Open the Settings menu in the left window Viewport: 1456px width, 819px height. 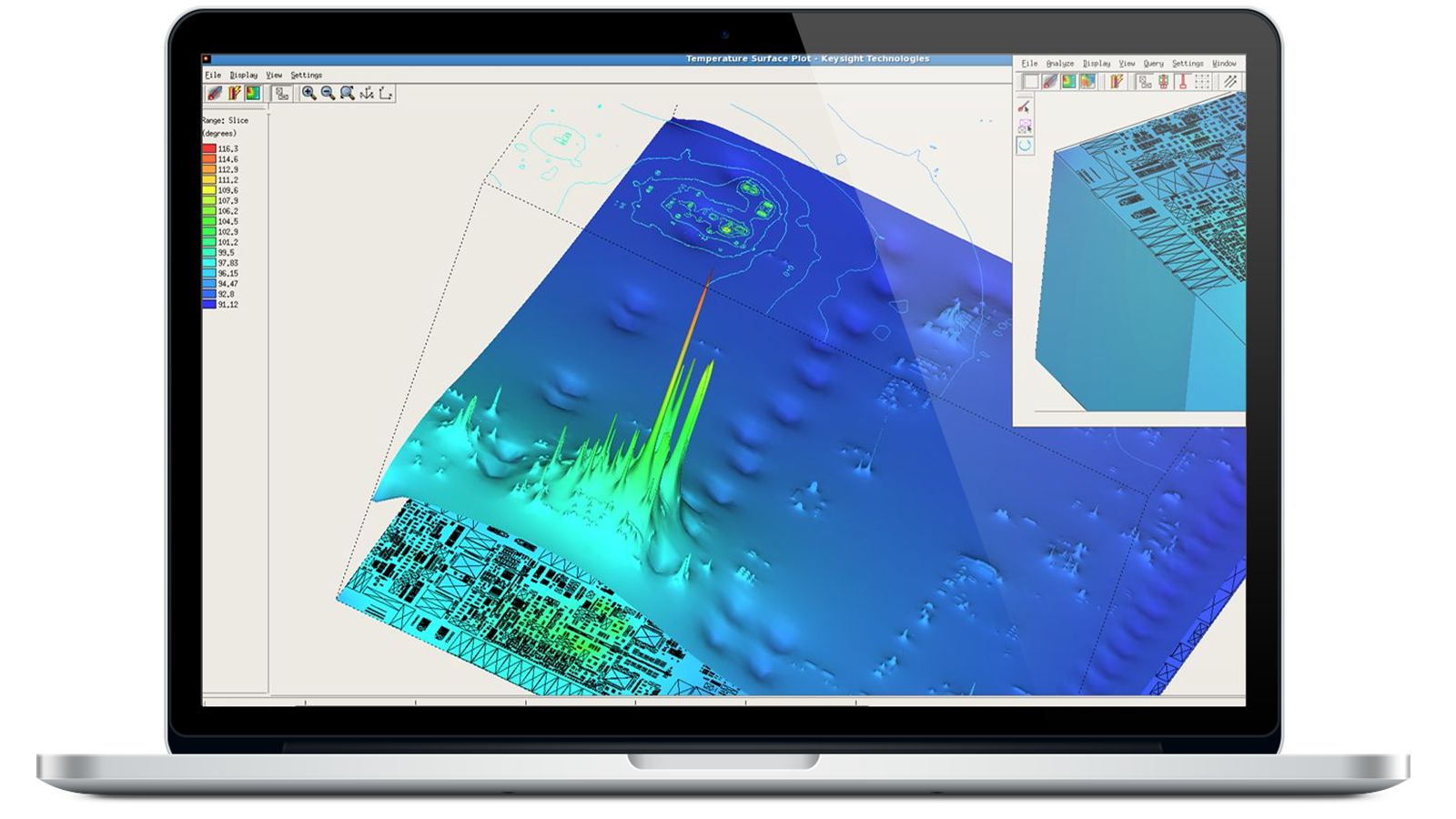coord(307,76)
